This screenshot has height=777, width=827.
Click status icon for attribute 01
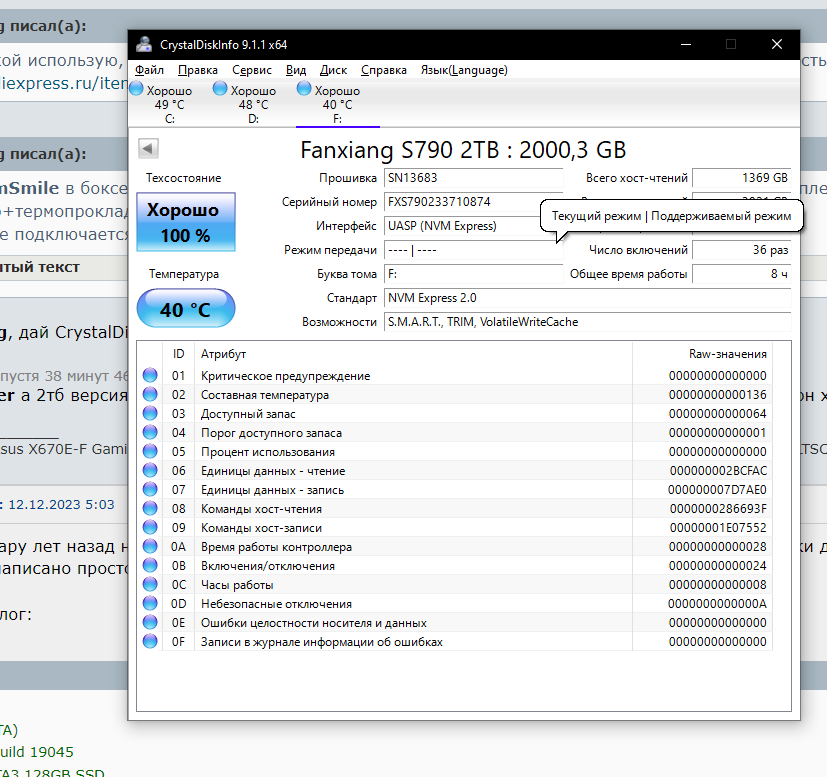pos(150,375)
